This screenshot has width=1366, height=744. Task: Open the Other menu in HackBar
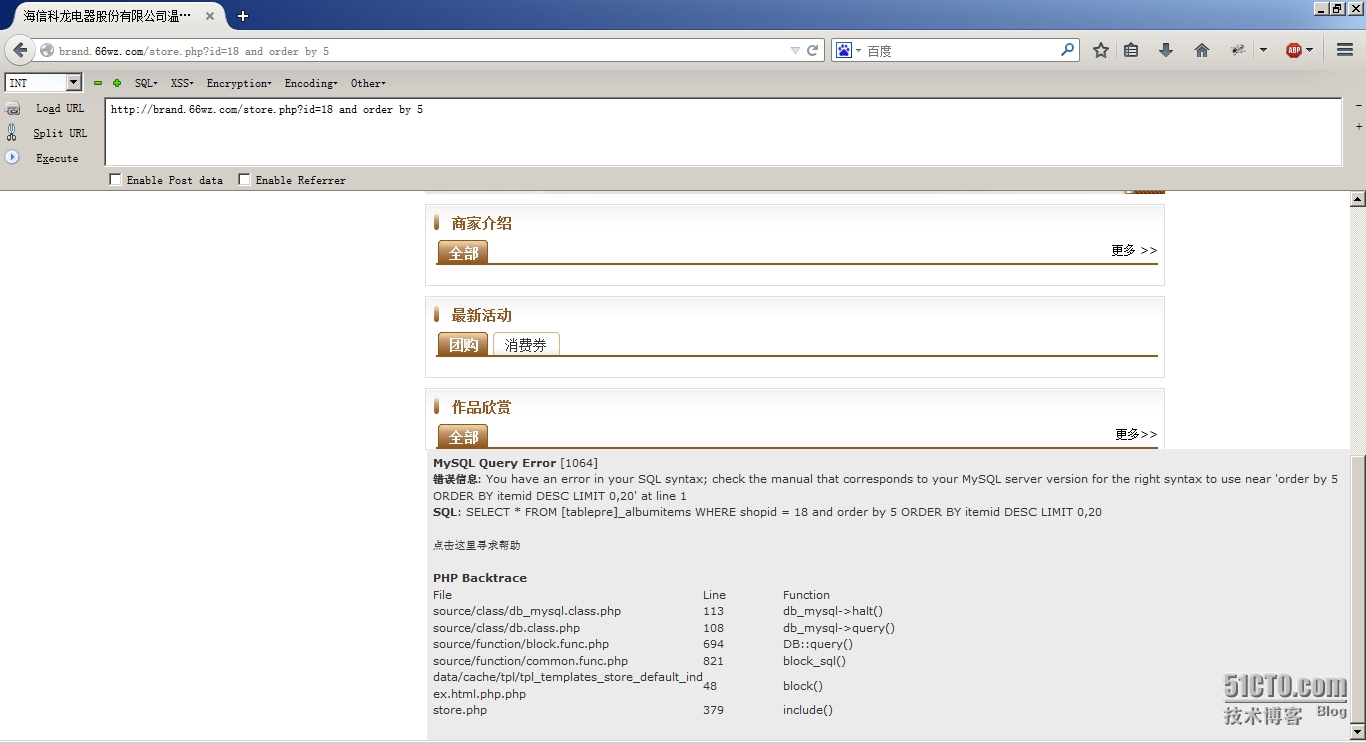[368, 83]
